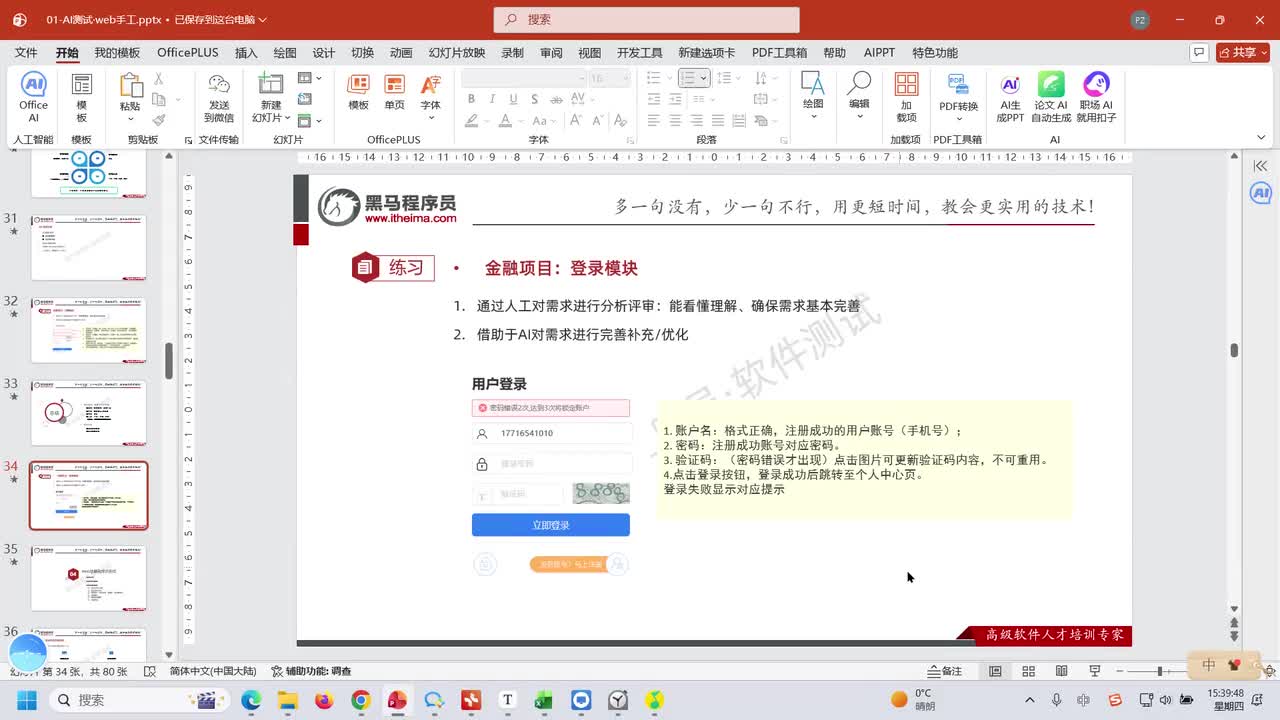Click the 粘贴 paste icon
Screen dimensions: 1280x720
click(130, 87)
